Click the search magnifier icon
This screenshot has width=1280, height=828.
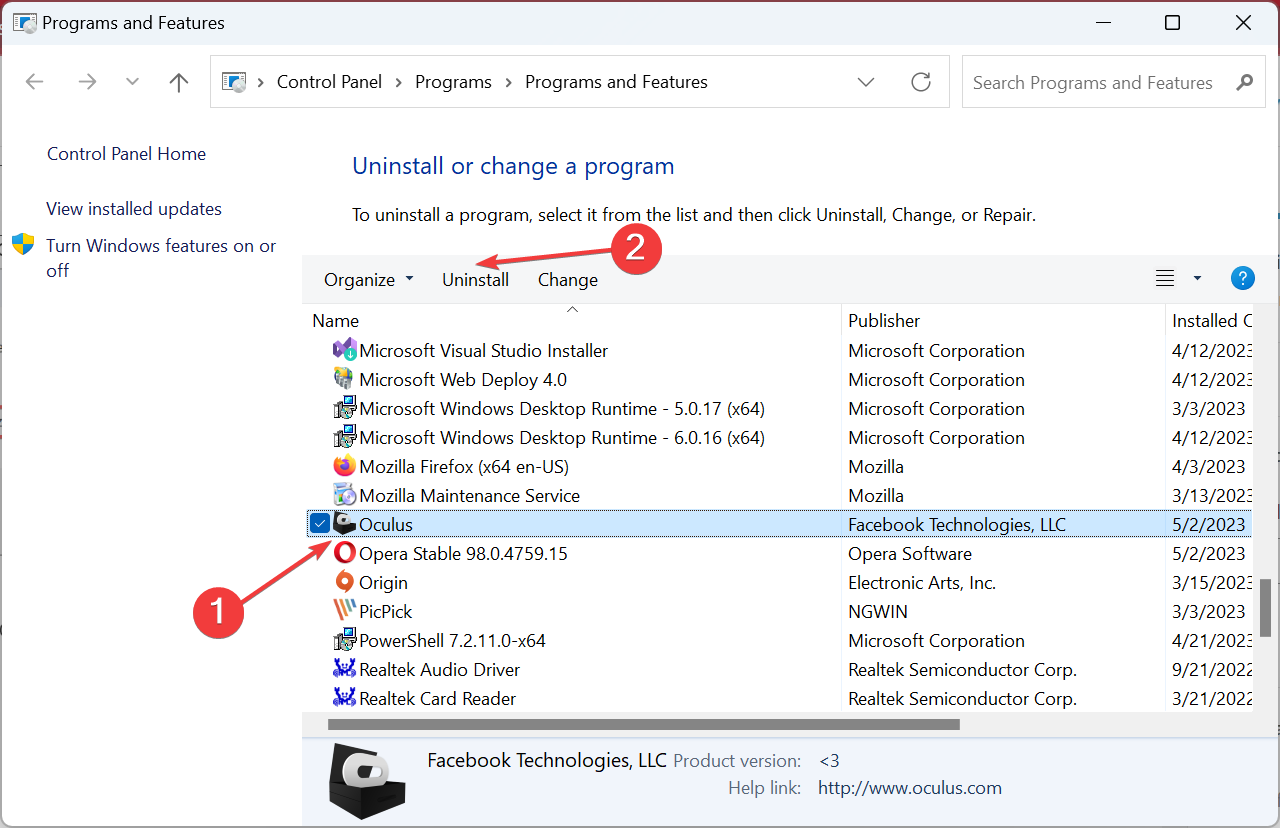[1244, 82]
